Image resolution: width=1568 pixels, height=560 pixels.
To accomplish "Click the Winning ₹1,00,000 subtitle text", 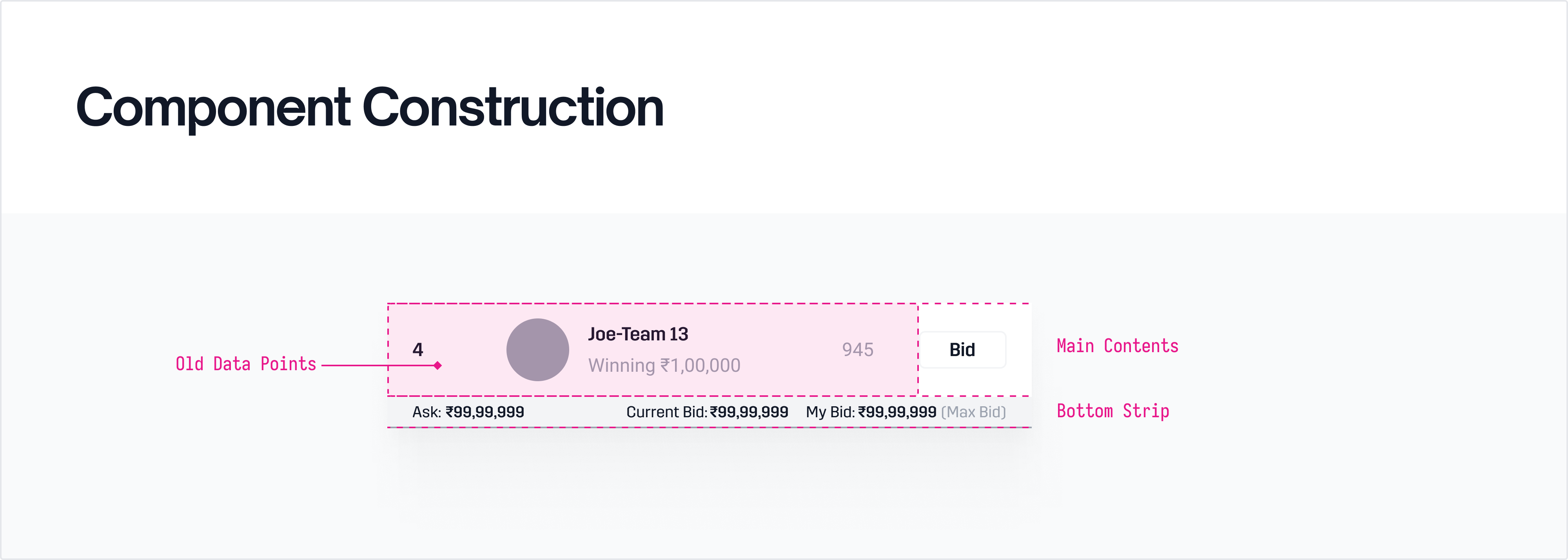I will pyautogui.click(x=664, y=365).
